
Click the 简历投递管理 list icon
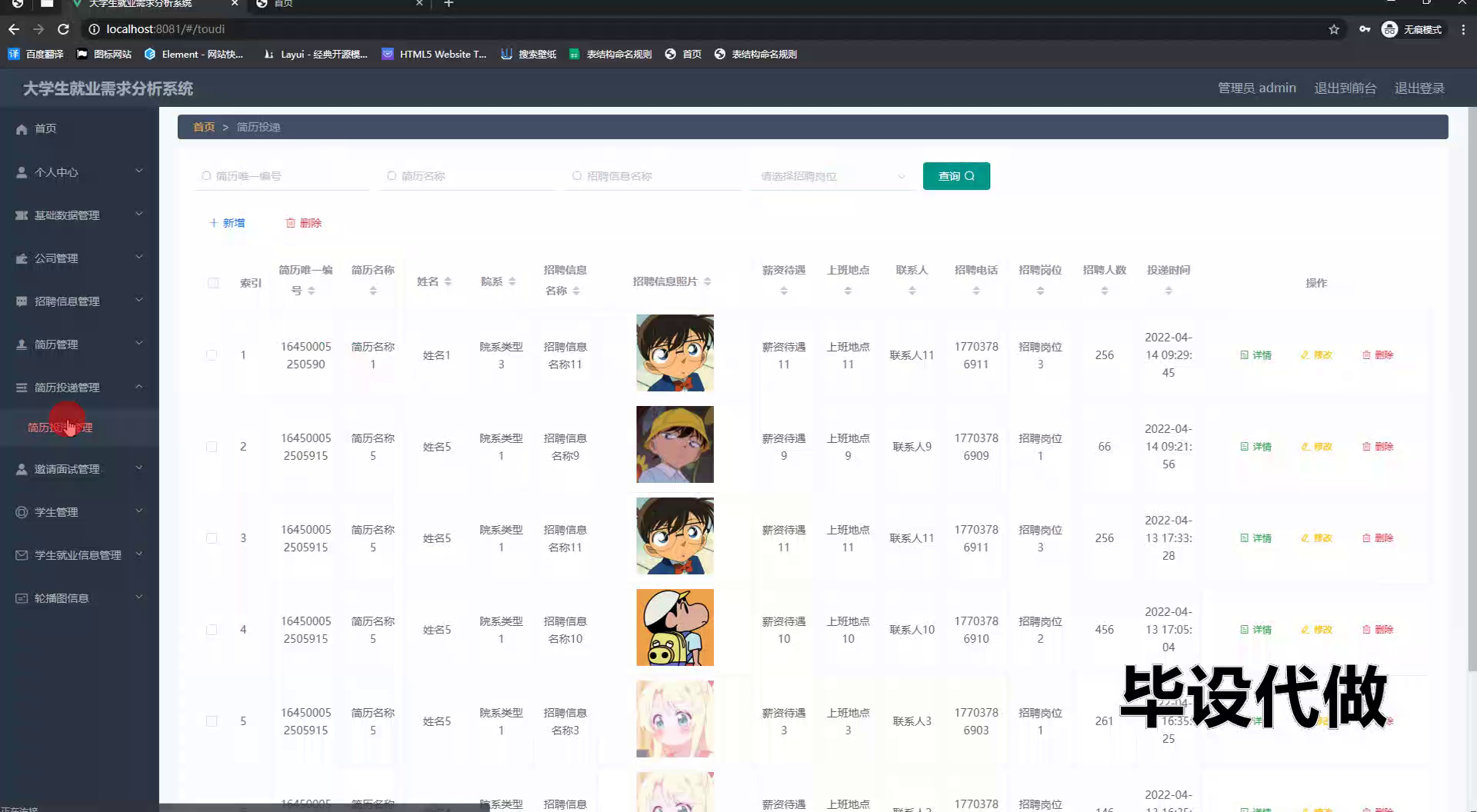[x=22, y=388]
